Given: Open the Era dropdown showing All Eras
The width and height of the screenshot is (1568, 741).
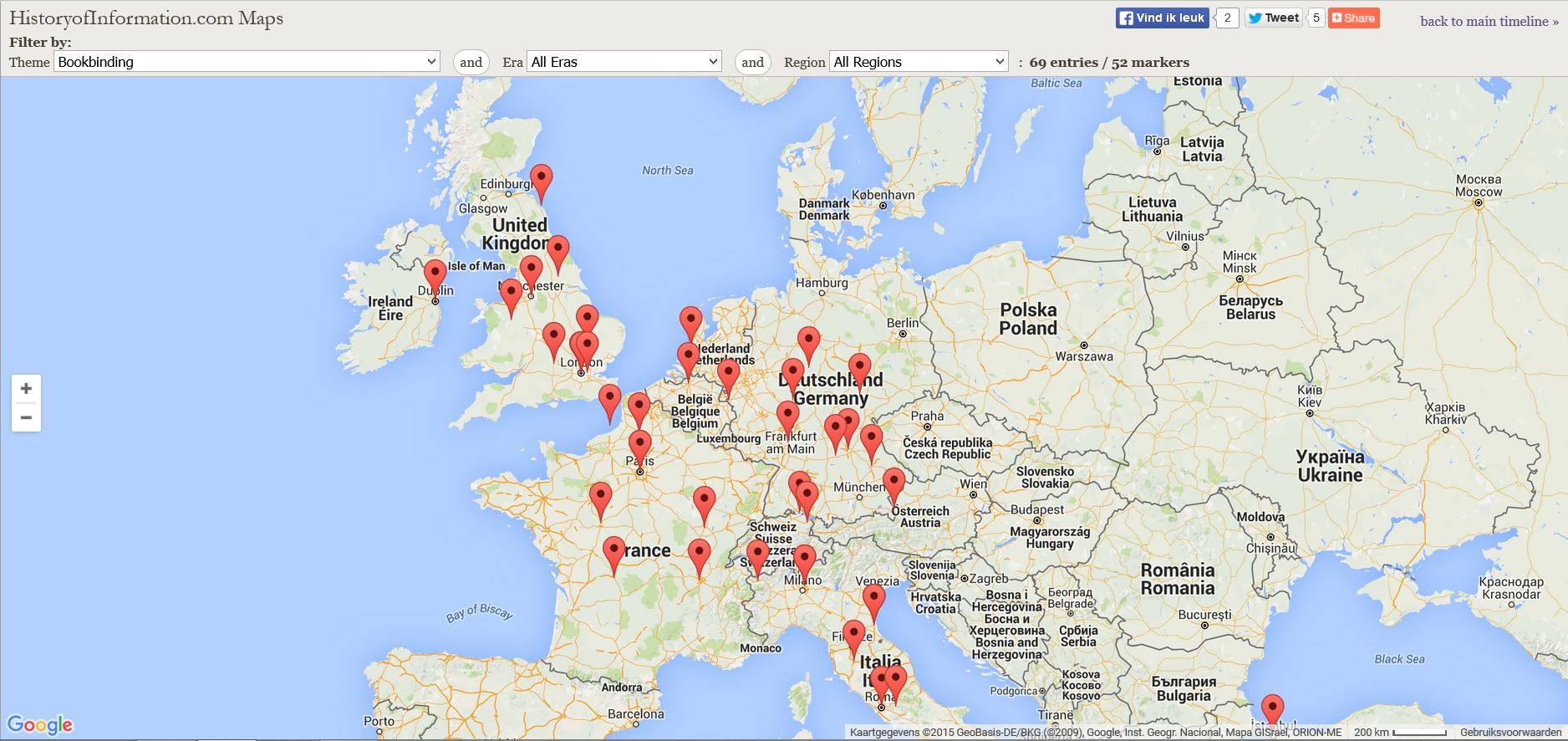Looking at the screenshot, I should click(624, 62).
